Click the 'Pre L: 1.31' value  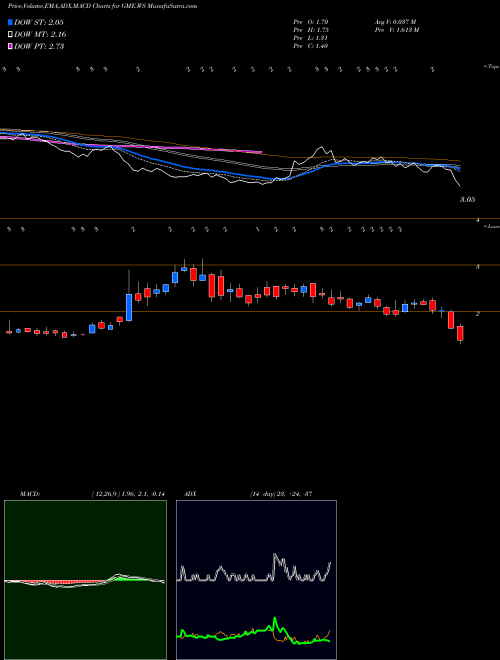311,38
